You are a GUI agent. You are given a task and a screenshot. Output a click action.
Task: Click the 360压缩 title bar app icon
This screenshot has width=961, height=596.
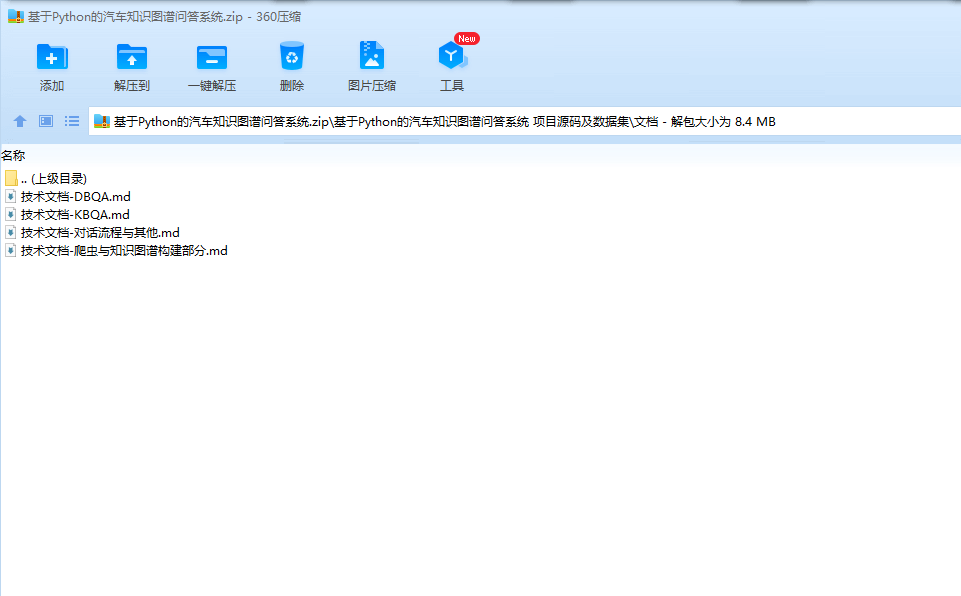click(15, 17)
